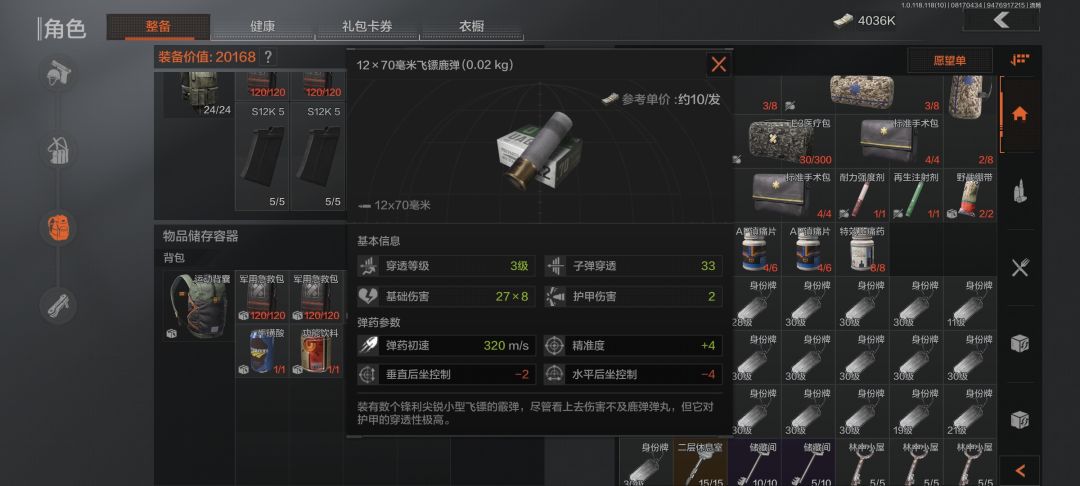The width and height of the screenshot is (1080, 486).
Task: Open the 愿望单 wishlist button
Action: [x=950, y=61]
